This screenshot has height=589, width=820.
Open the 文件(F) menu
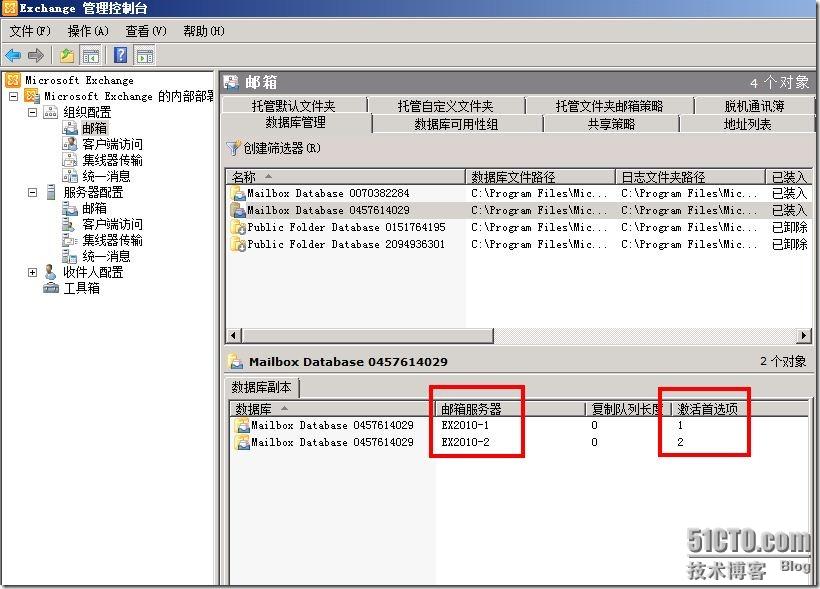(x=30, y=31)
